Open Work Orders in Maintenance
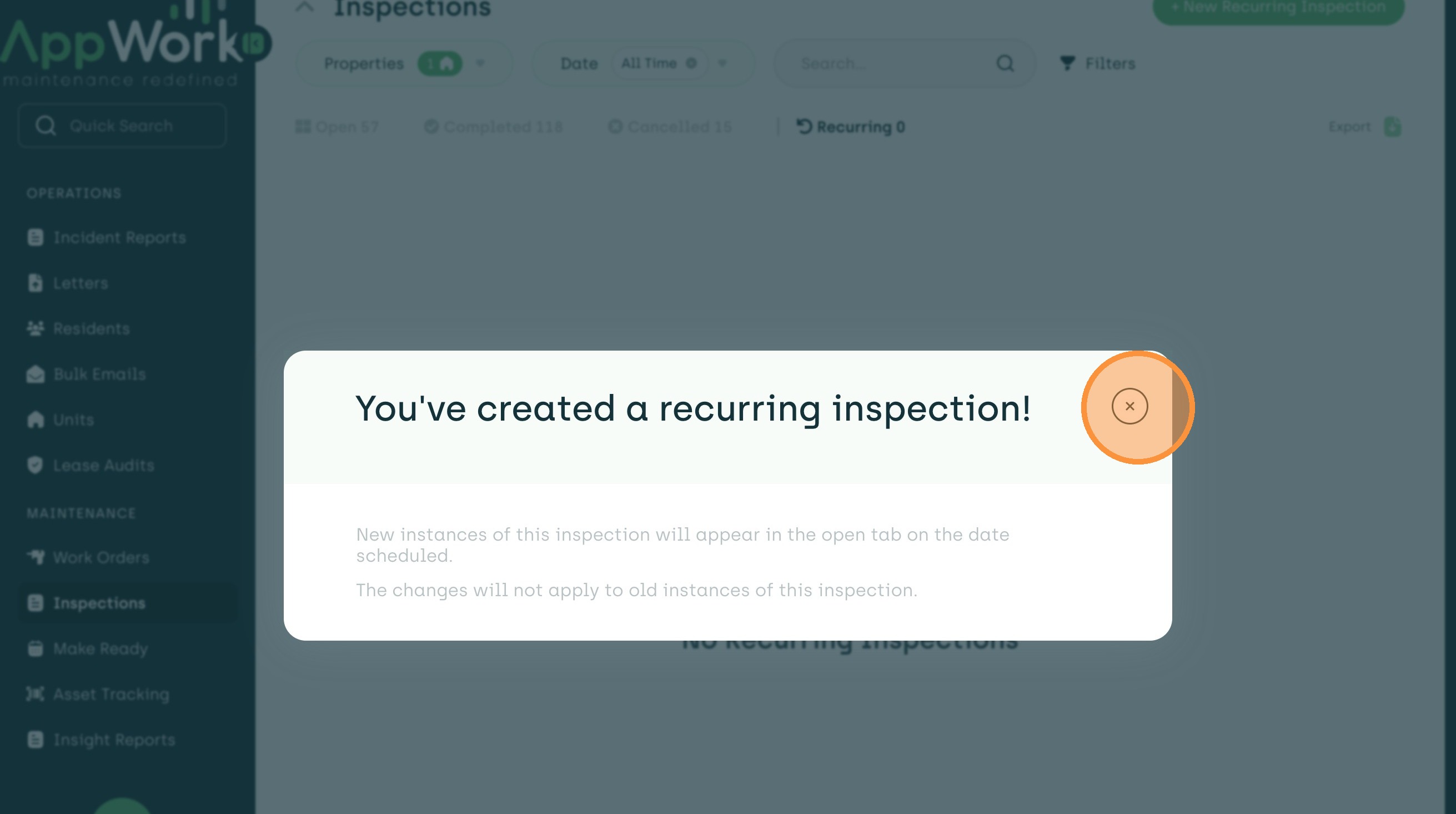This screenshot has height=814, width=1456. point(101,557)
